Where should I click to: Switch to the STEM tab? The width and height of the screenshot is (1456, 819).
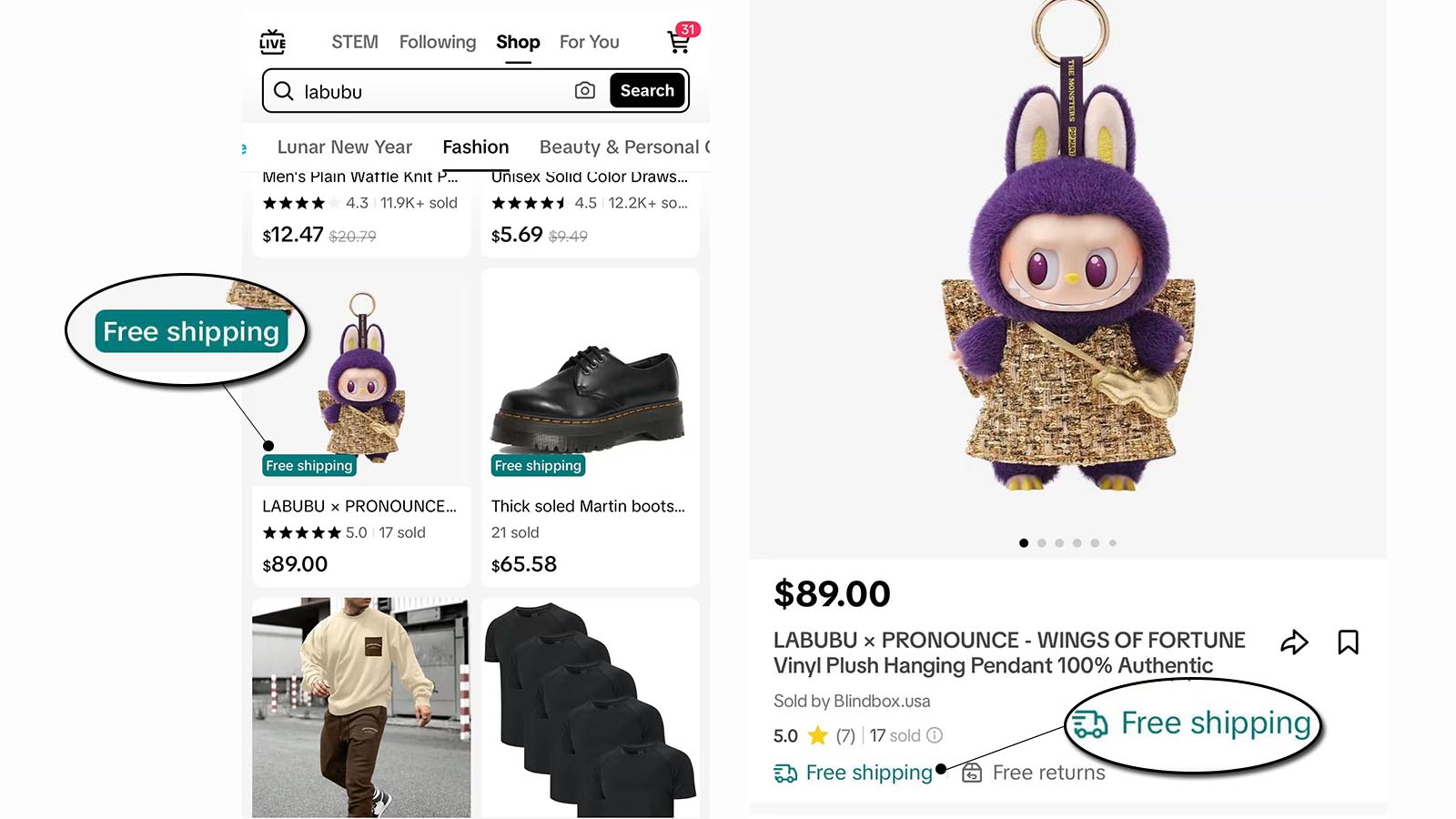click(355, 42)
